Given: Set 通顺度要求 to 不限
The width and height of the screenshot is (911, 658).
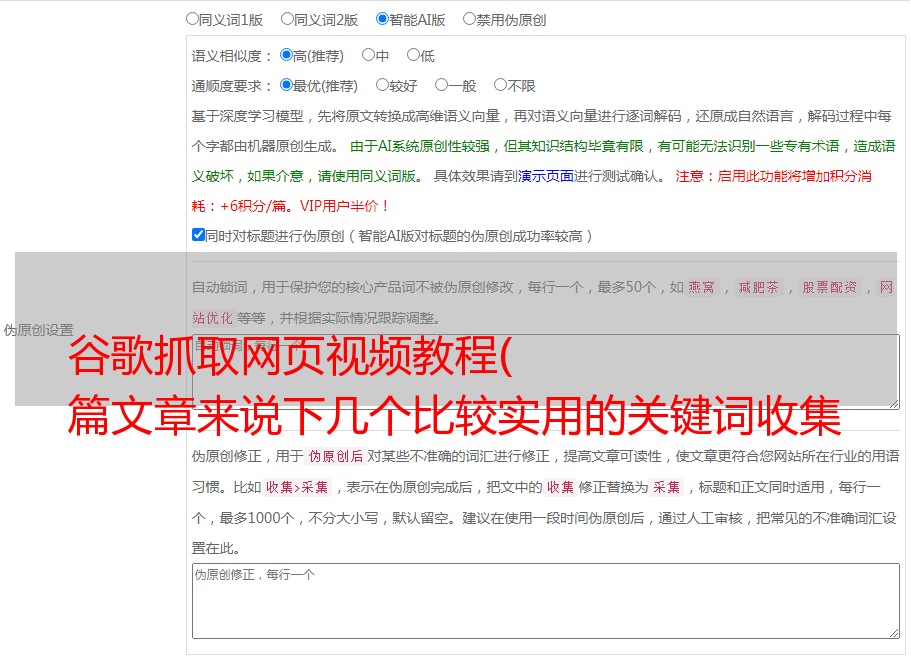Looking at the screenshot, I should click(x=500, y=85).
